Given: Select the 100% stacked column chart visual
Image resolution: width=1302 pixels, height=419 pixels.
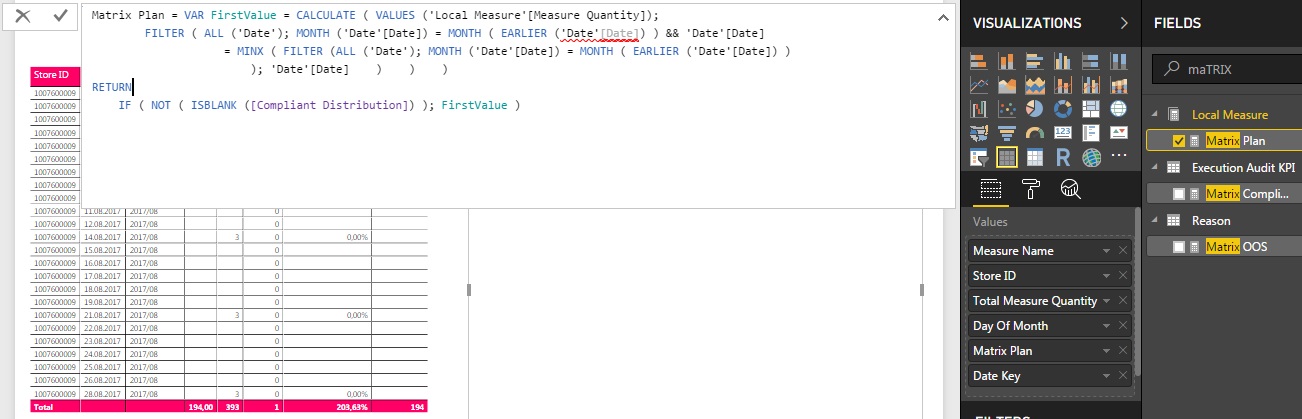Looking at the screenshot, I should coord(1118,61).
